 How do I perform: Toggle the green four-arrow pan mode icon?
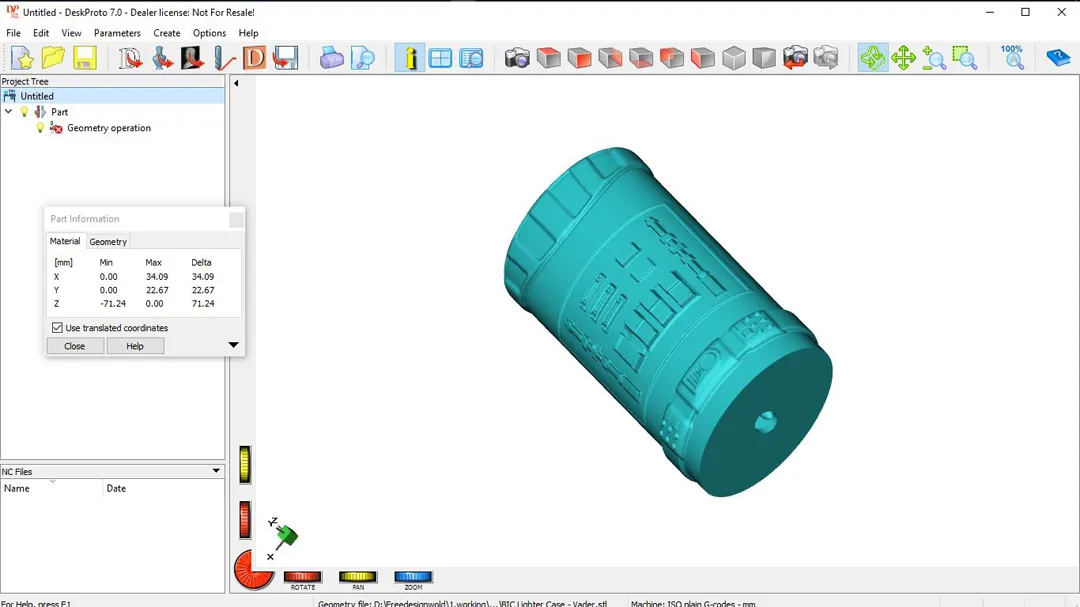(903, 58)
